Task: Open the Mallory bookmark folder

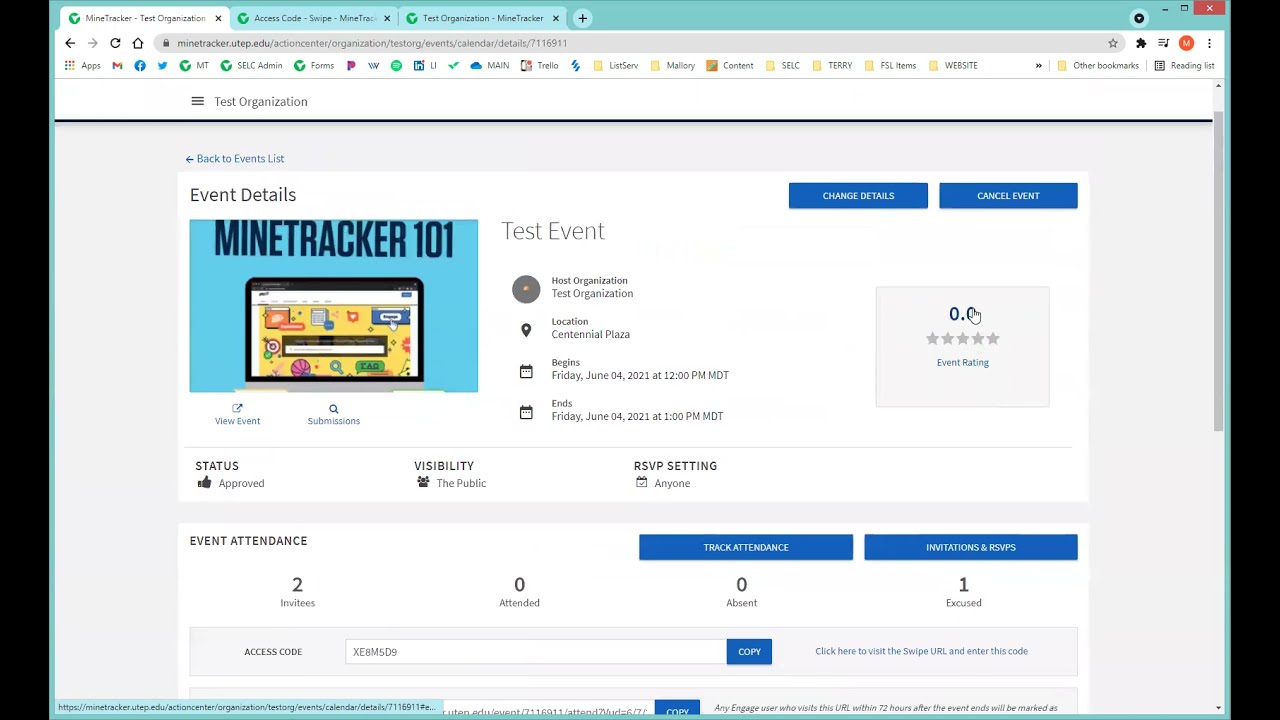Action: [673, 66]
